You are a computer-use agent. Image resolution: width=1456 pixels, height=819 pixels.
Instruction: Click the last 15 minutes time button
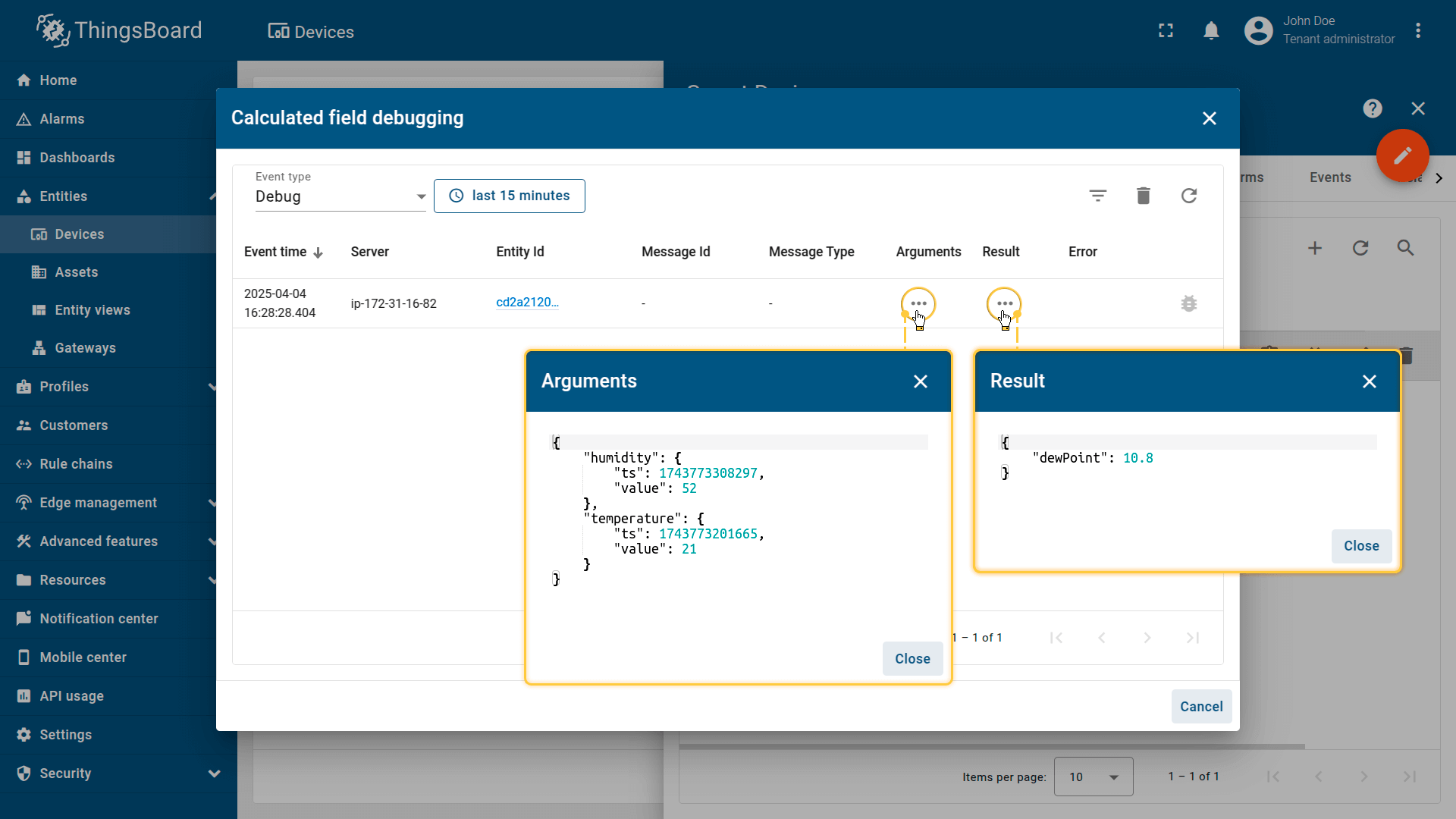tap(509, 196)
